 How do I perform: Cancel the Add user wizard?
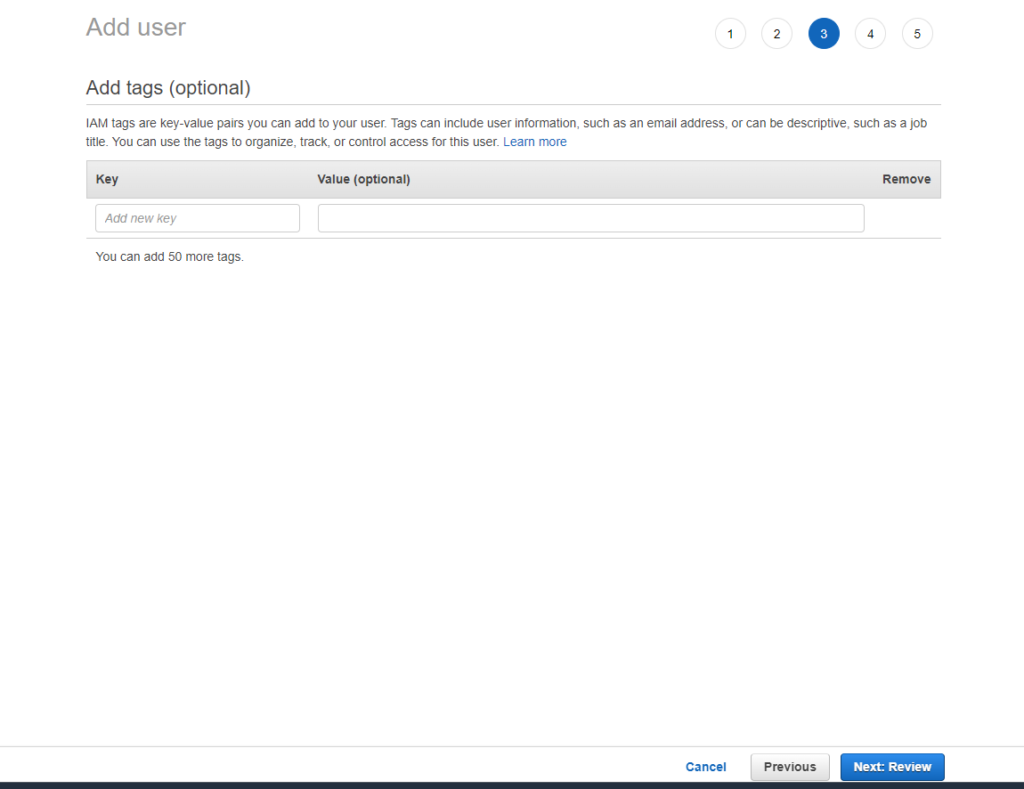click(x=705, y=767)
